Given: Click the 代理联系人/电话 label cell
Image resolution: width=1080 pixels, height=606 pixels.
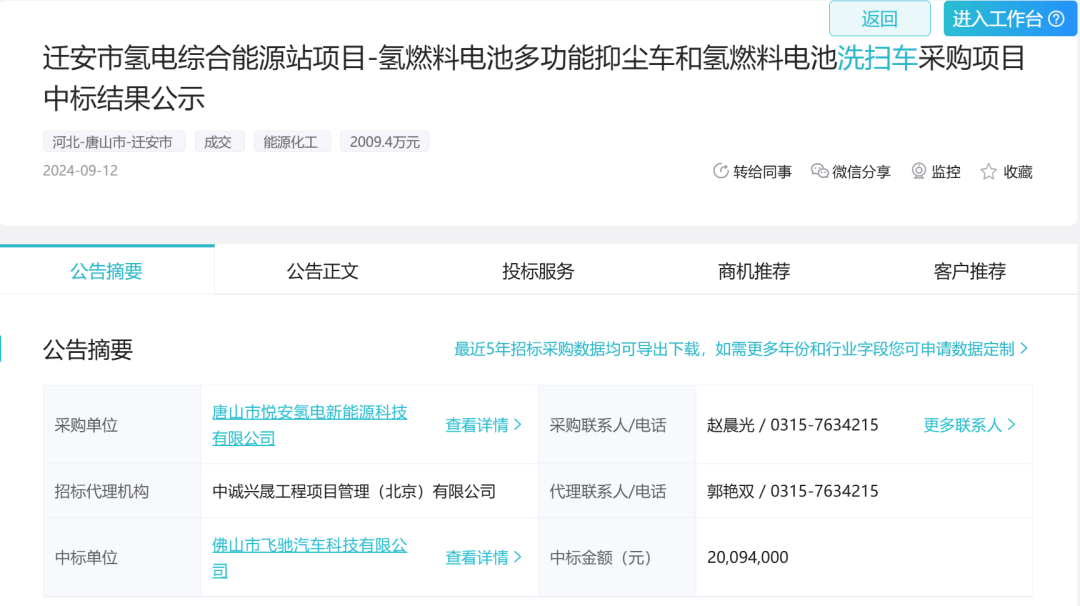Looking at the screenshot, I should (617, 491).
